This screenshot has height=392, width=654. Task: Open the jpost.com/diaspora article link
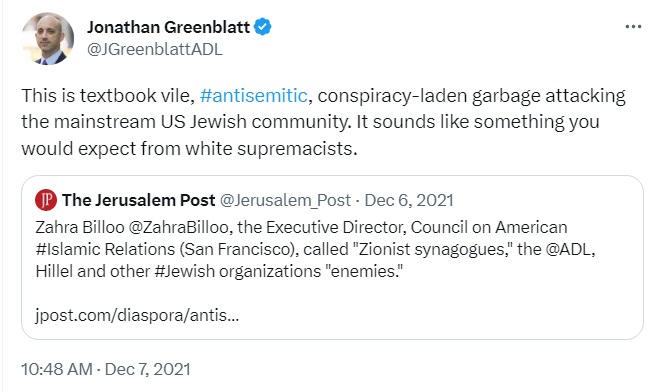click(137, 315)
